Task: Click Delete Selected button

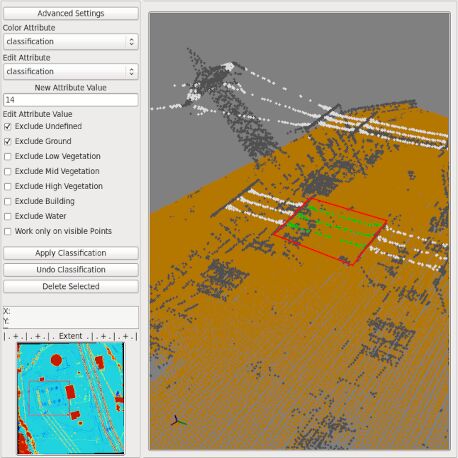Action: pos(71,286)
